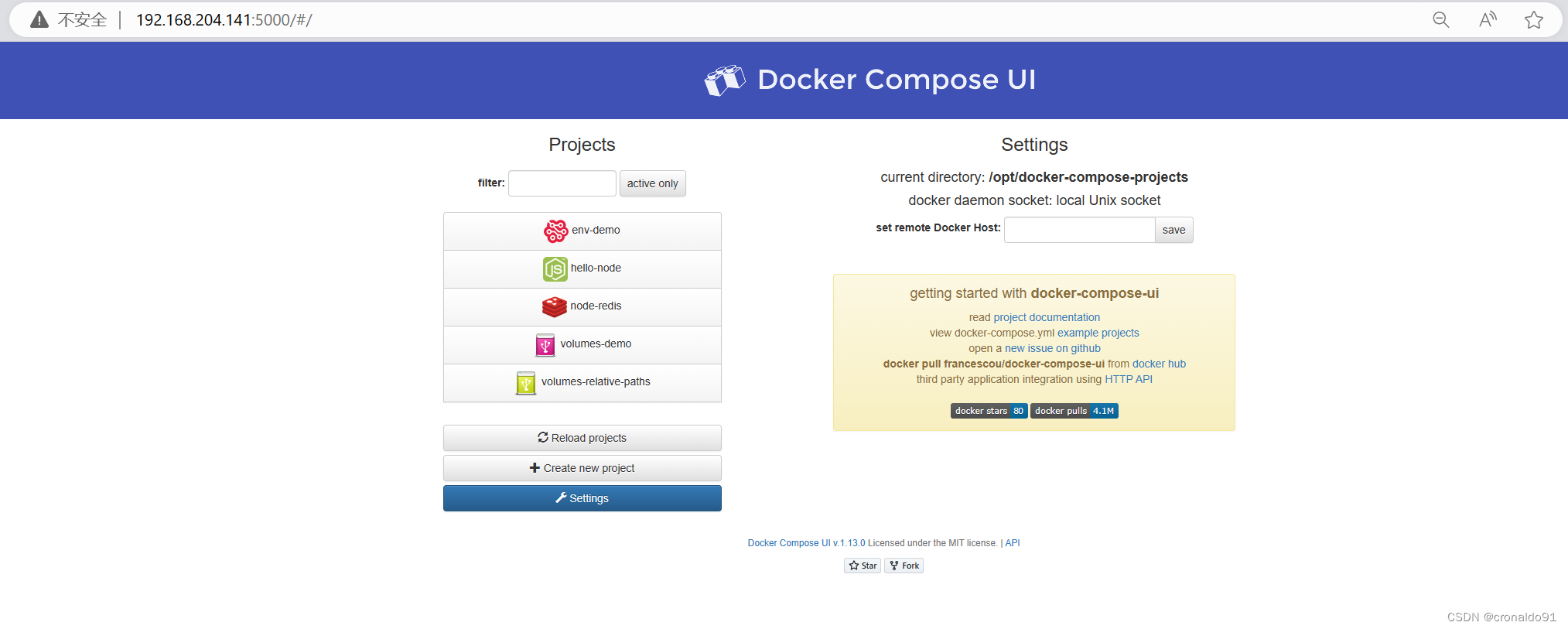Click the GitHub Star button
This screenshot has height=629, width=1568.
coord(863,566)
